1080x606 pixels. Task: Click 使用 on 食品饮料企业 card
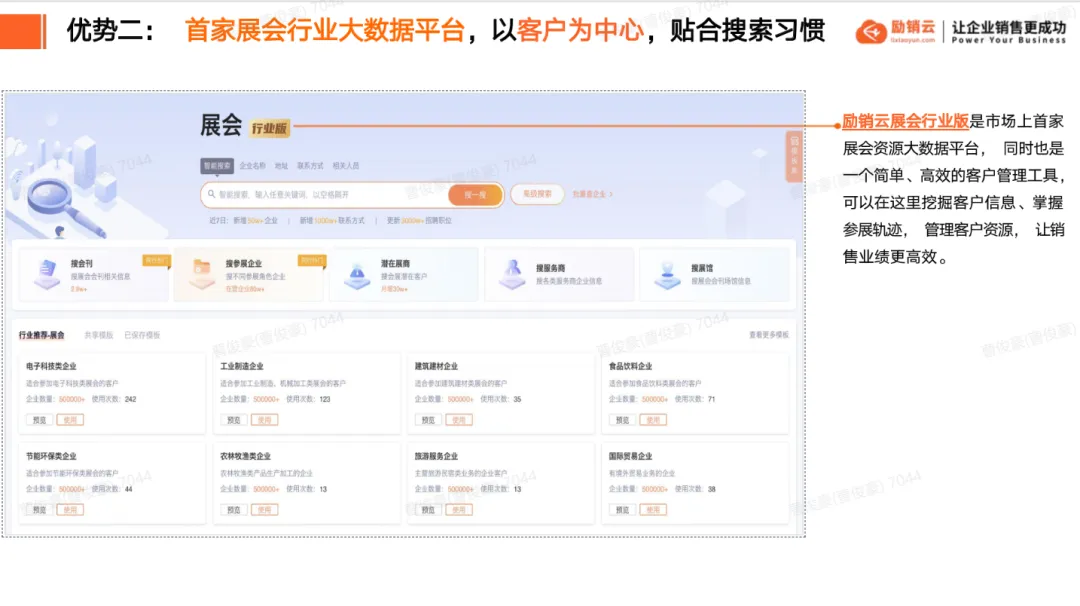click(653, 420)
